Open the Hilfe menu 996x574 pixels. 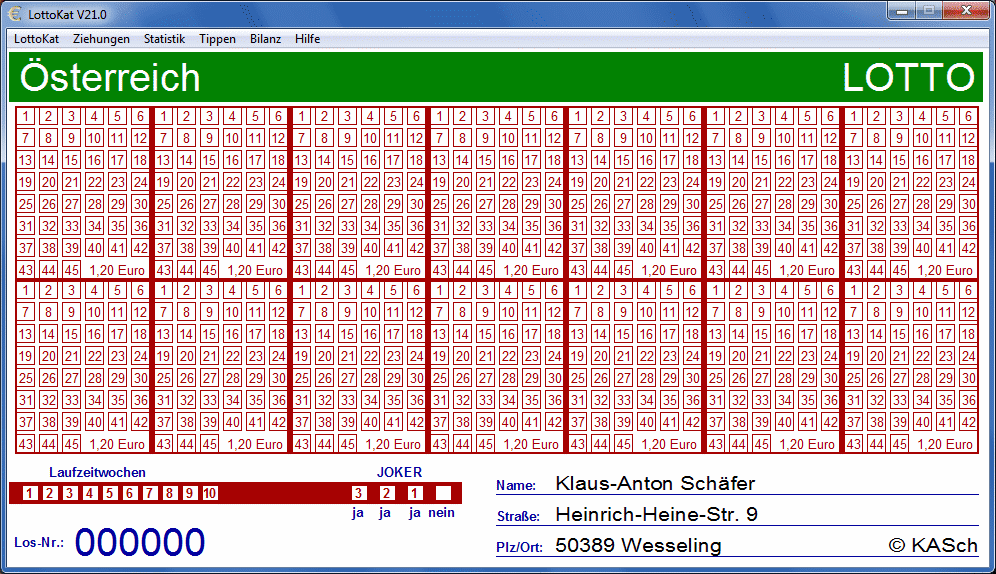click(x=307, y=39)
